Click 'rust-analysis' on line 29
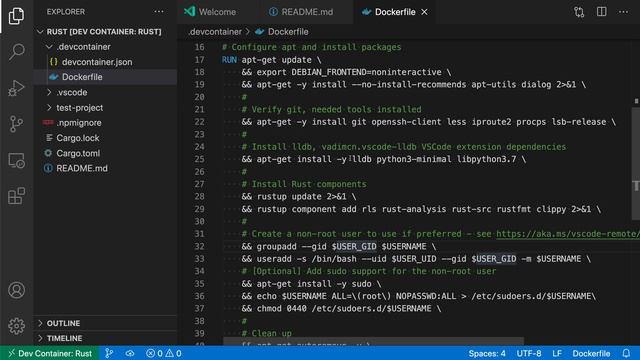 coord(414,209)
